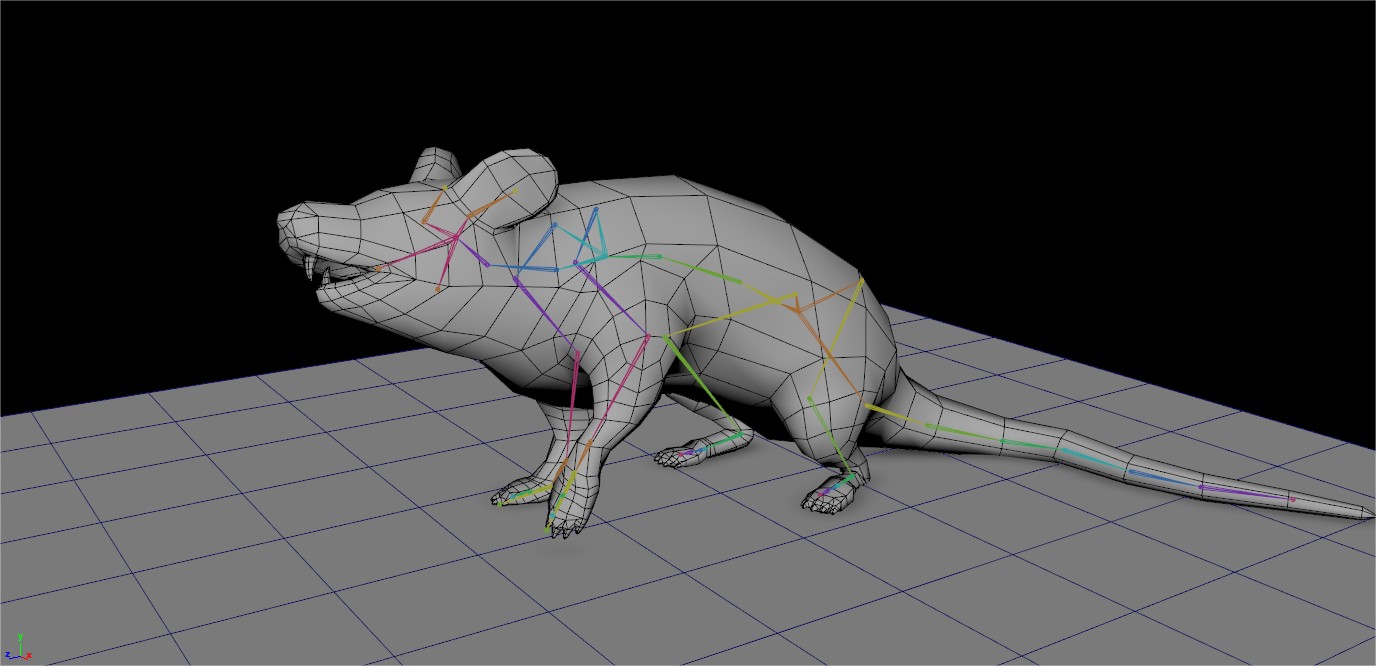Click the rear hind foot near the tail
1376x666 pixels.
[x=830, y=497]
